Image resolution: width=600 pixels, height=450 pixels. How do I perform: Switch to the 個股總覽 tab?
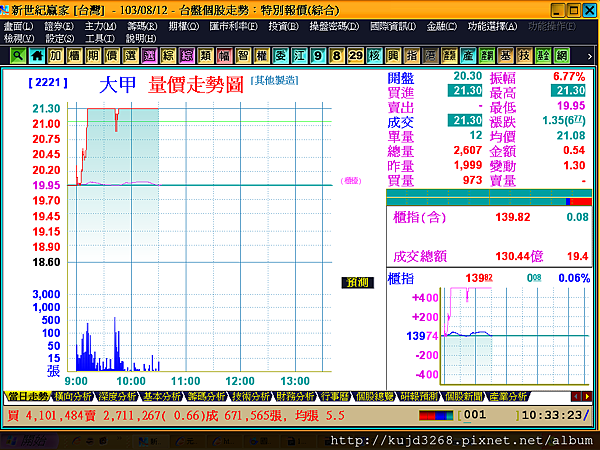pyautogui.click(x=374, y=396)
